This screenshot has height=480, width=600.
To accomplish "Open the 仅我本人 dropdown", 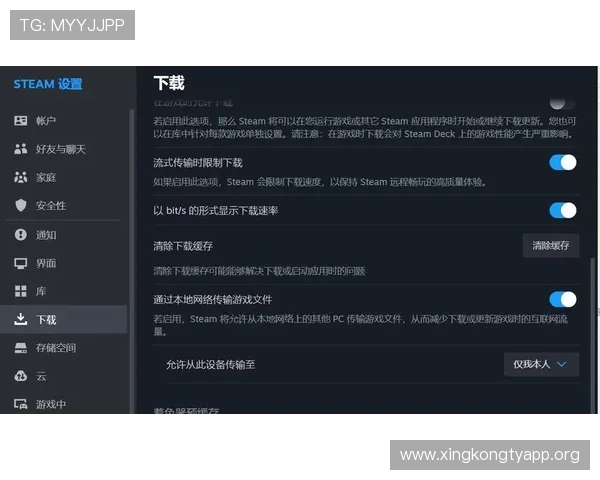I will point(541,364).
